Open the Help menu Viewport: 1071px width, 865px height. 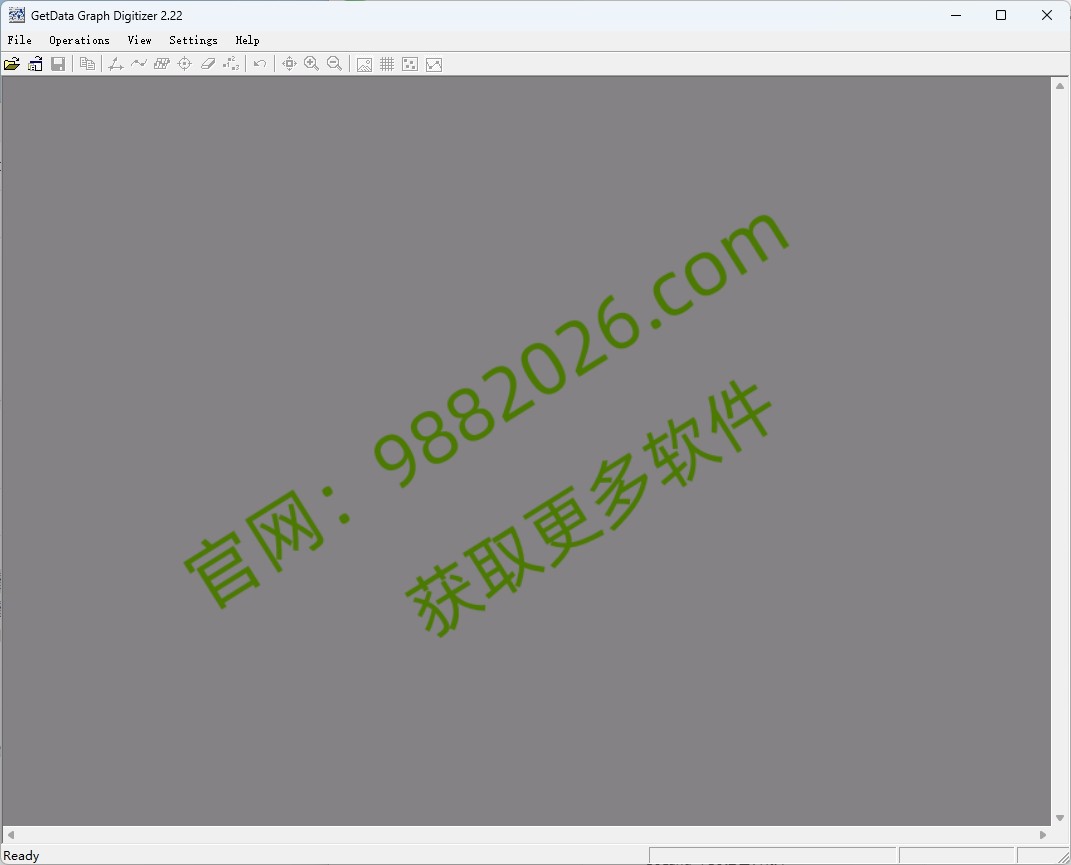point(247,40)
